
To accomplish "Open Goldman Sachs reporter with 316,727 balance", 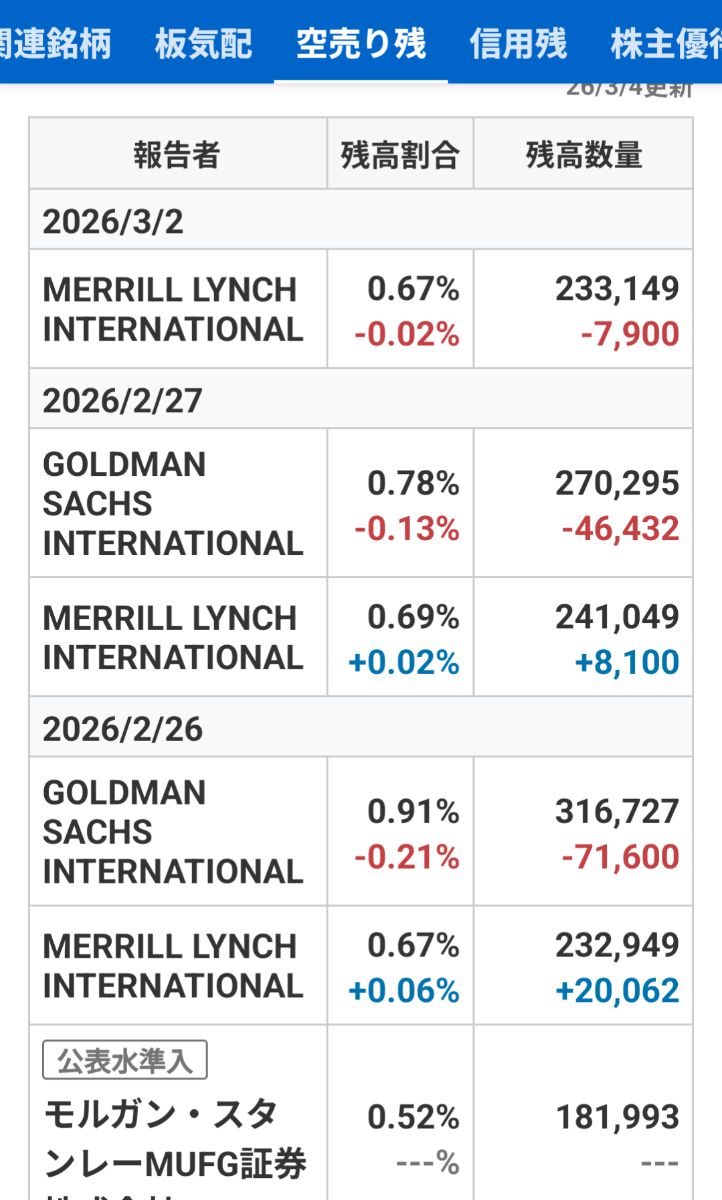I will pyautogui.click(x=172, y=832).
